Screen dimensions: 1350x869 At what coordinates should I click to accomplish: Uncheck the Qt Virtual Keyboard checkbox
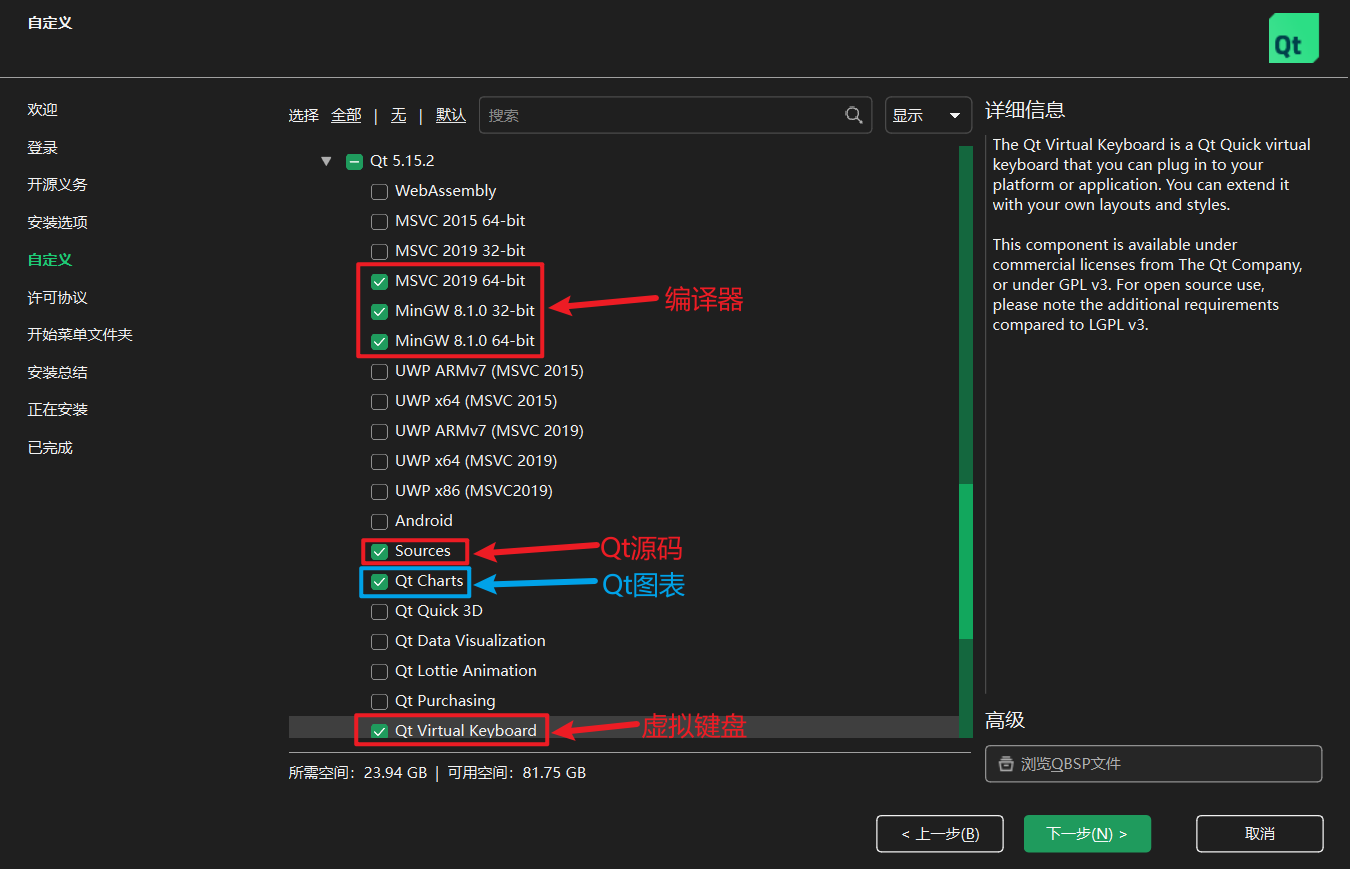[x=379, y=731]
